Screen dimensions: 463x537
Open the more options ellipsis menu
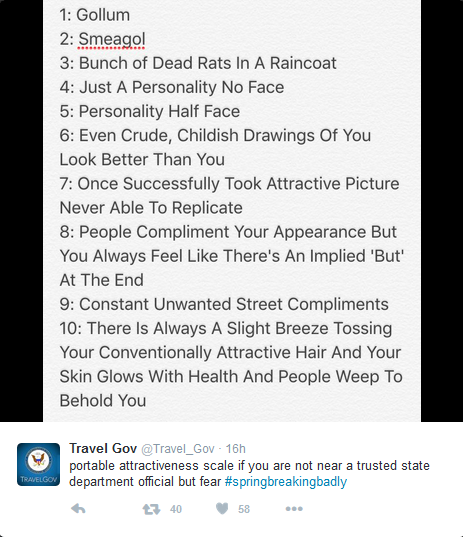coord(294,509)
